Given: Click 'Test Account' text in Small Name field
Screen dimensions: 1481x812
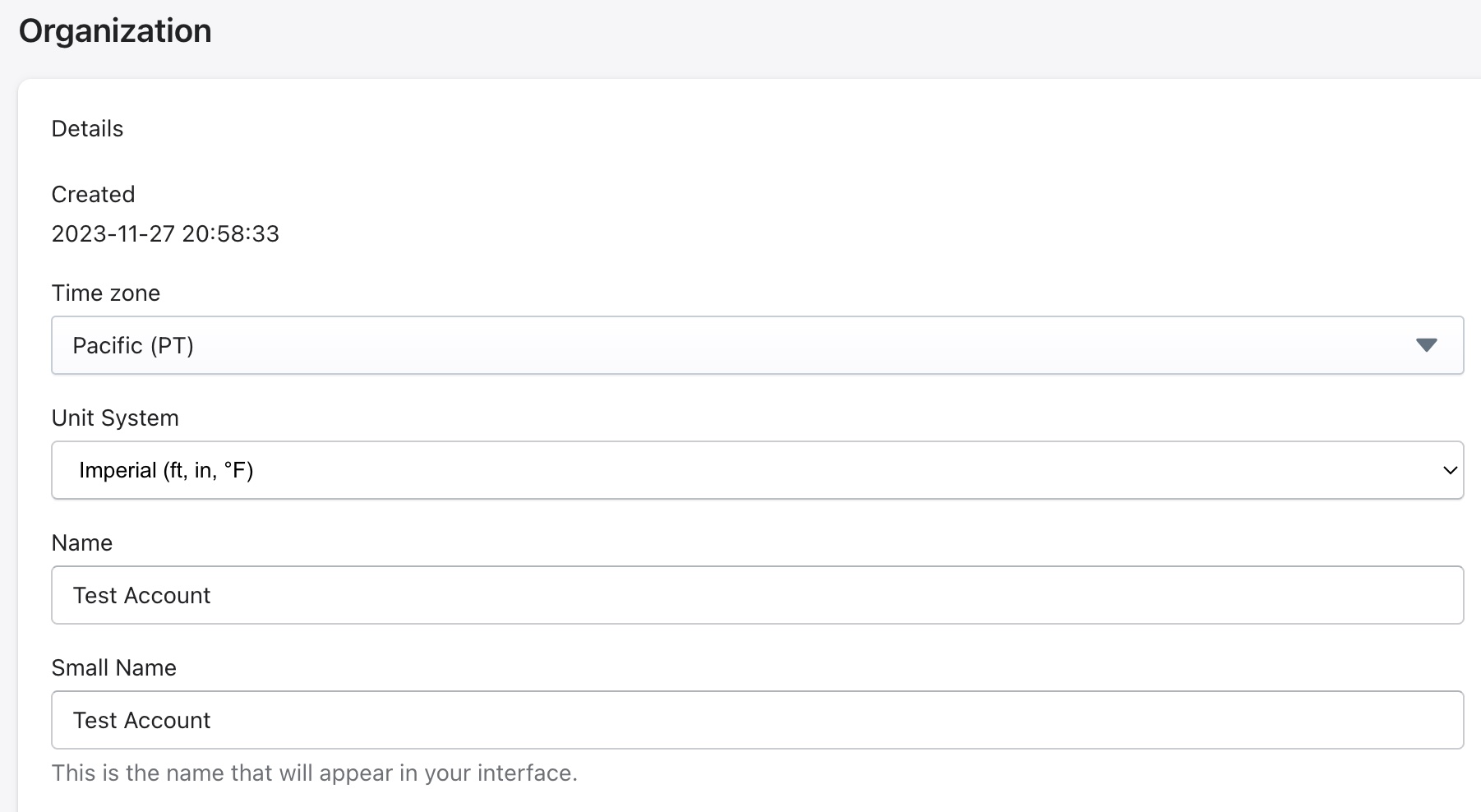Looking at the screenshot, I should coord(141,720).
